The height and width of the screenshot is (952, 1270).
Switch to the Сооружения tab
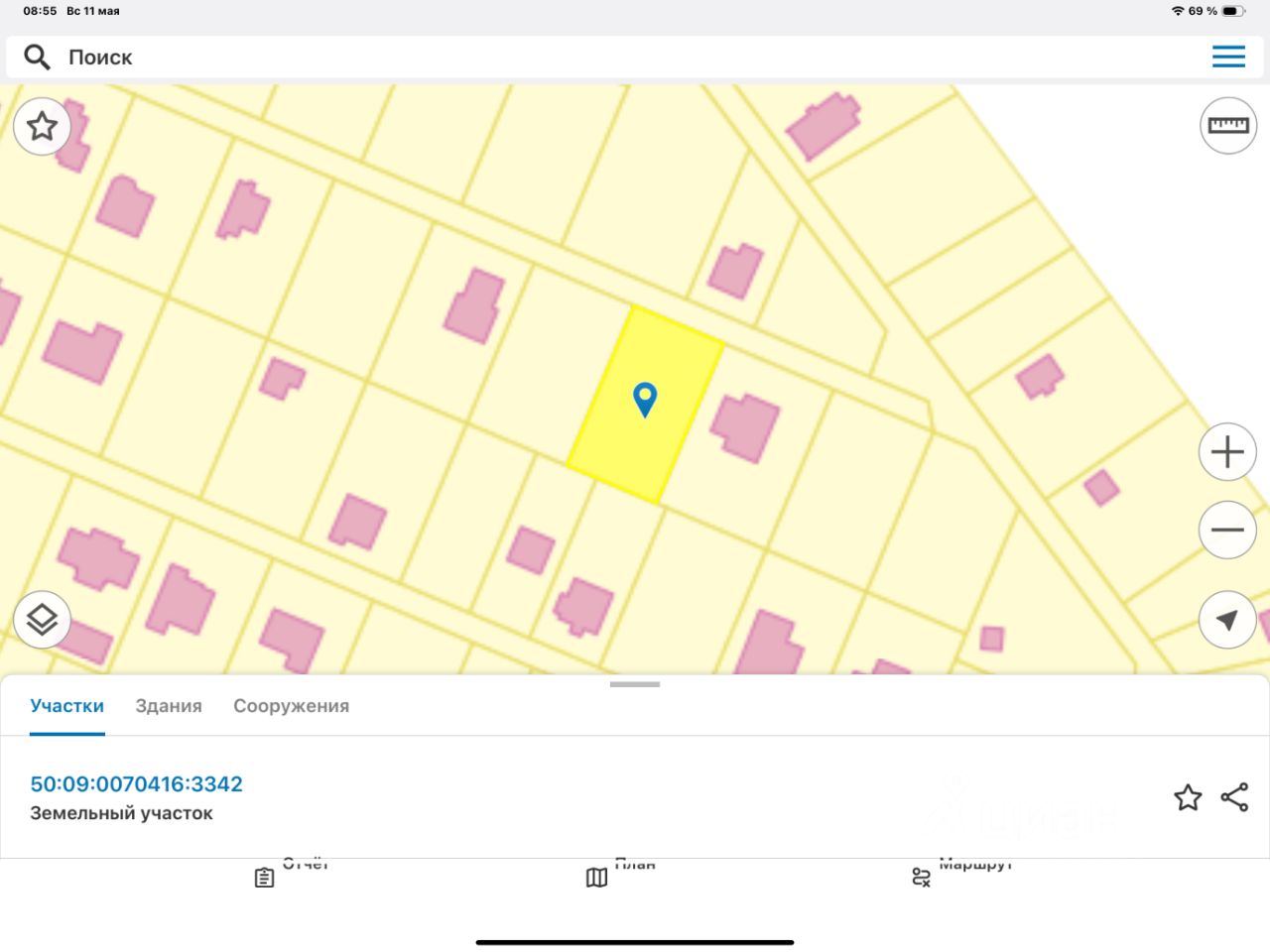click(x=291, y=706)
